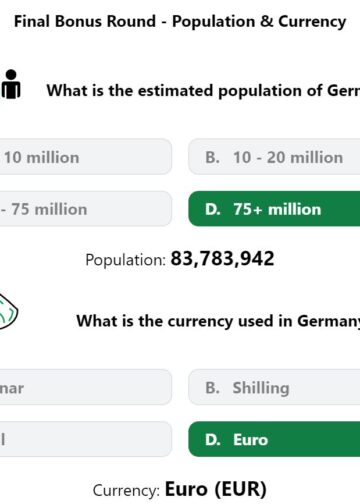Image resolution: width=360 pixels, height=504 pixels.
Task: Click the green banknote currency icon
Action: click(x=8, y=312)
